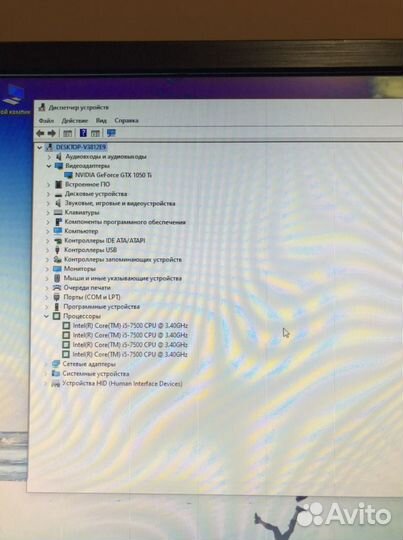The height and width of the screenshot is (540, 403).
Task: Select the last Intel Core i5-7500 processor entry
Action: [x=130, y=354]
